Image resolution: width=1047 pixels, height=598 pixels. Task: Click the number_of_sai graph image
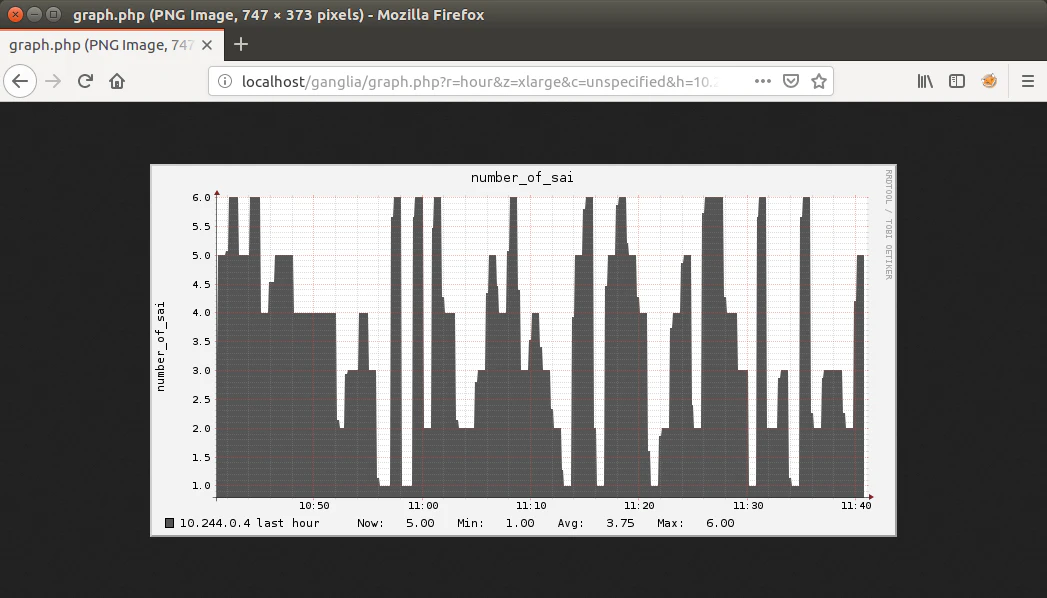tap(524, 350)
